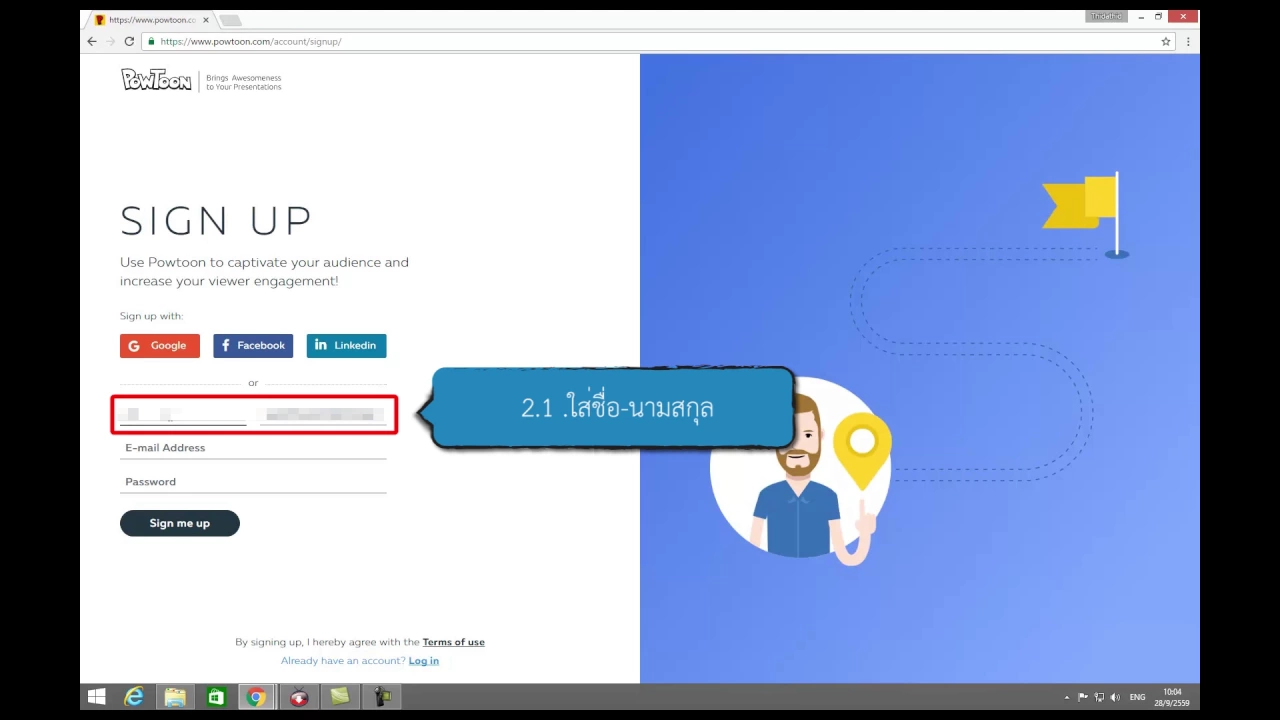The width and height of the screenshot is (1280, 720).
Task: Click the first name input field
Action: (x=183, y=415)
